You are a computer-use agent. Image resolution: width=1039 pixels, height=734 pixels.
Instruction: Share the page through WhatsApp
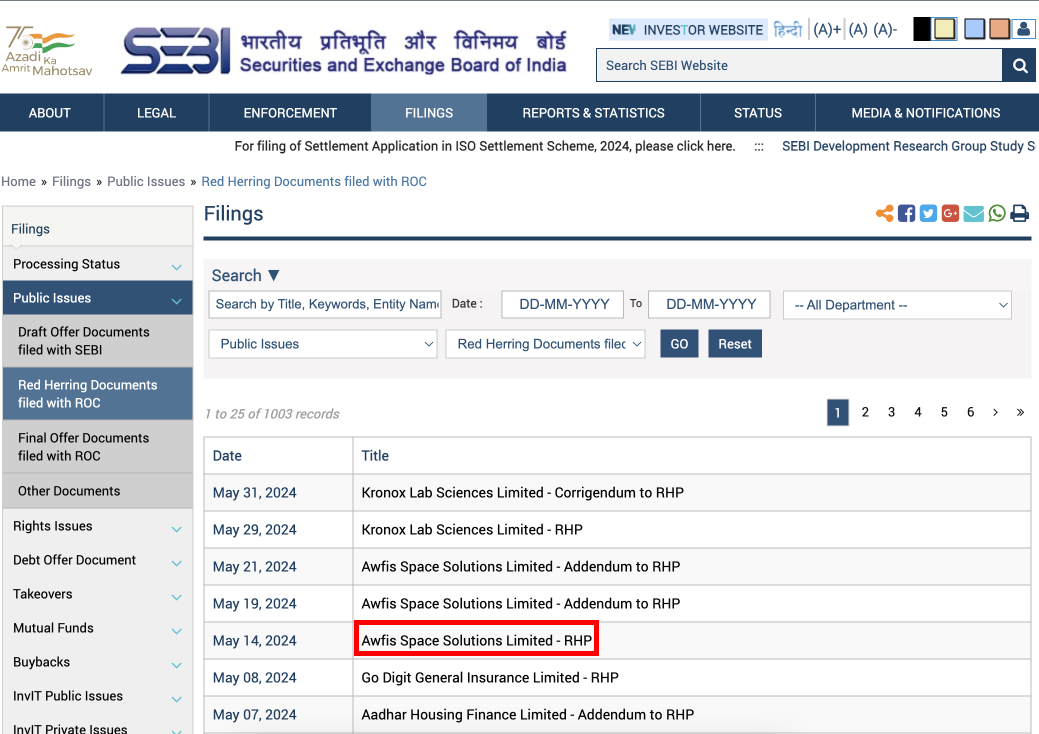click(x=996, y=213)
